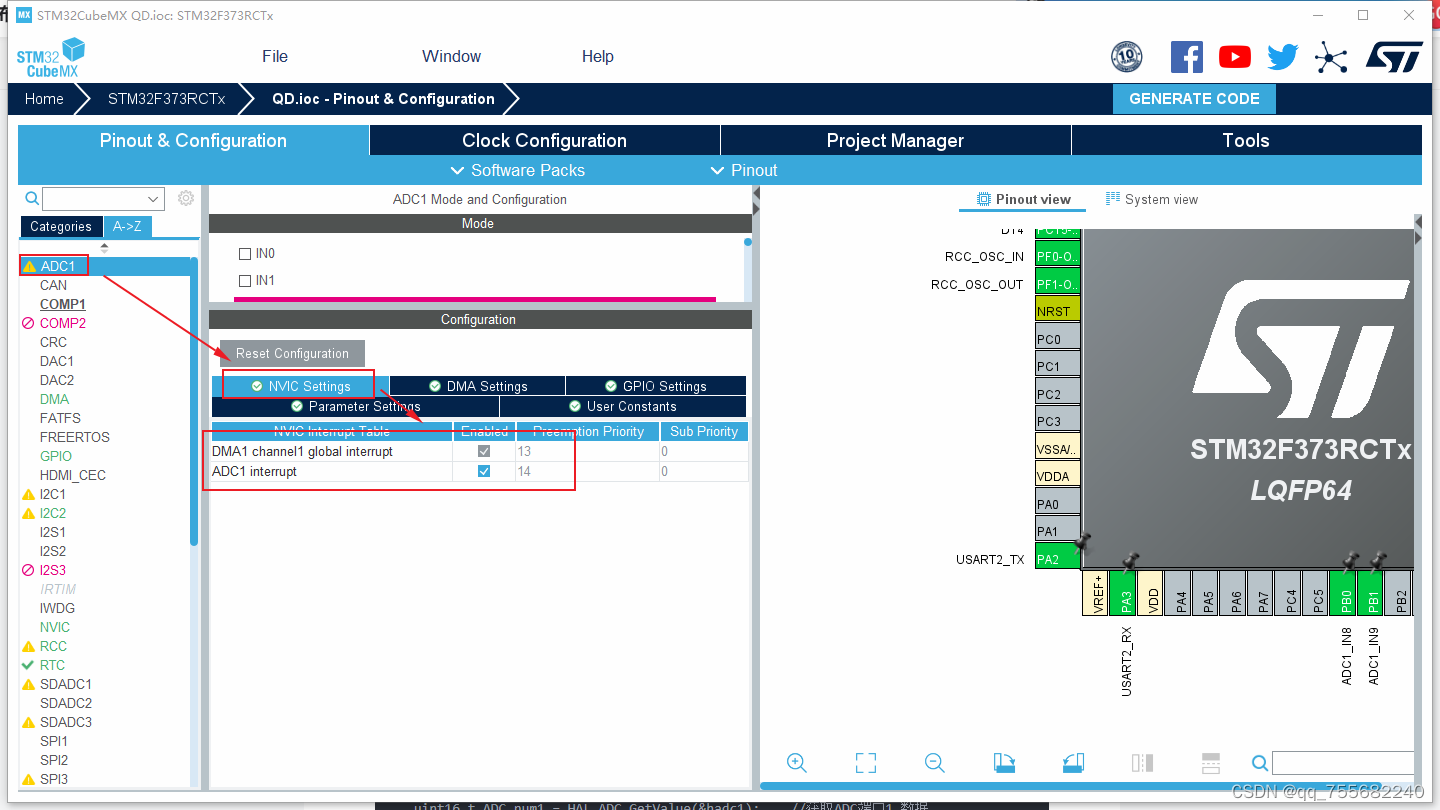This screenshot has width=1440, height=810.
Task: Click the pin search magnifier icon
Action: point(1260,764)
